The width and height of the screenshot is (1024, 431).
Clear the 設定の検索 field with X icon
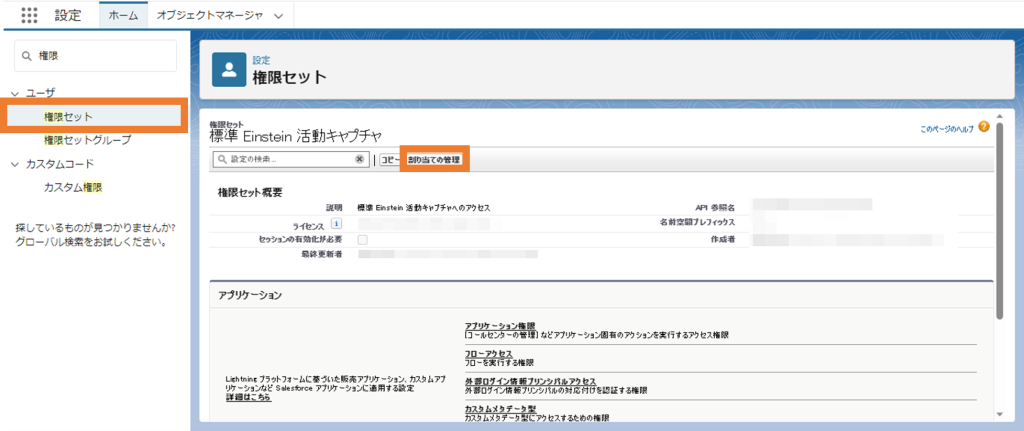click(x=359, y=159)
